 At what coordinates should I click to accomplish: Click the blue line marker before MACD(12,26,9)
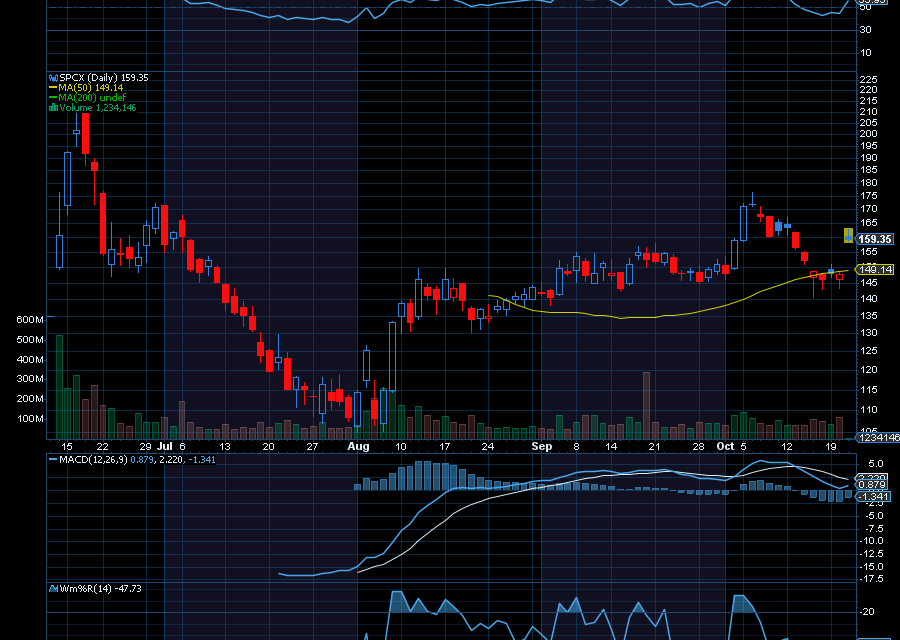tap(53, 460)
